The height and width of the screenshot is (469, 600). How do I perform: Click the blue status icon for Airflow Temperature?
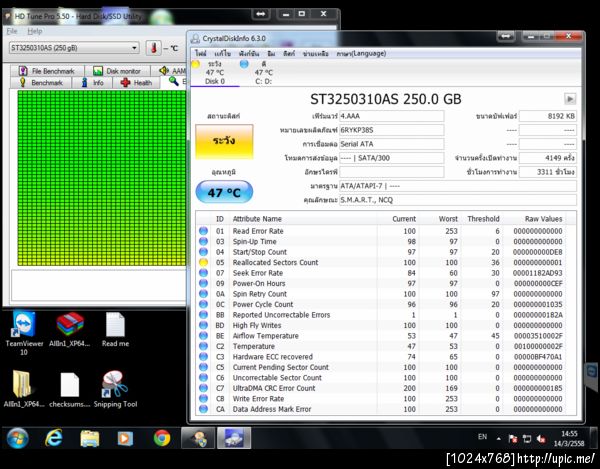point(204,336)
